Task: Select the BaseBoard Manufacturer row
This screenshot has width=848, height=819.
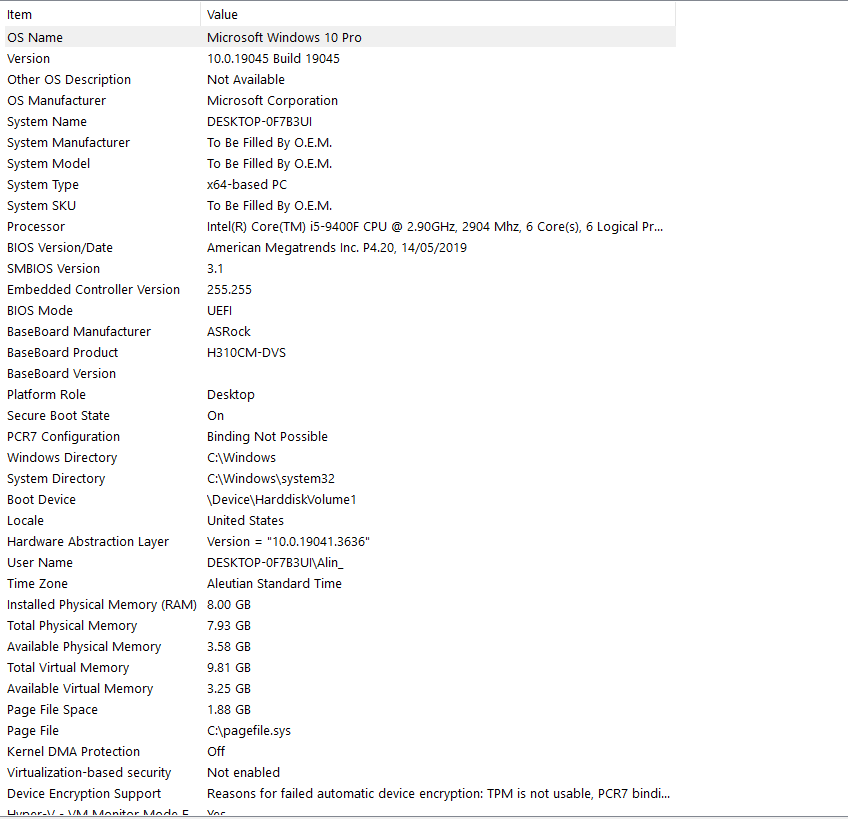Action: pos(340,332)
